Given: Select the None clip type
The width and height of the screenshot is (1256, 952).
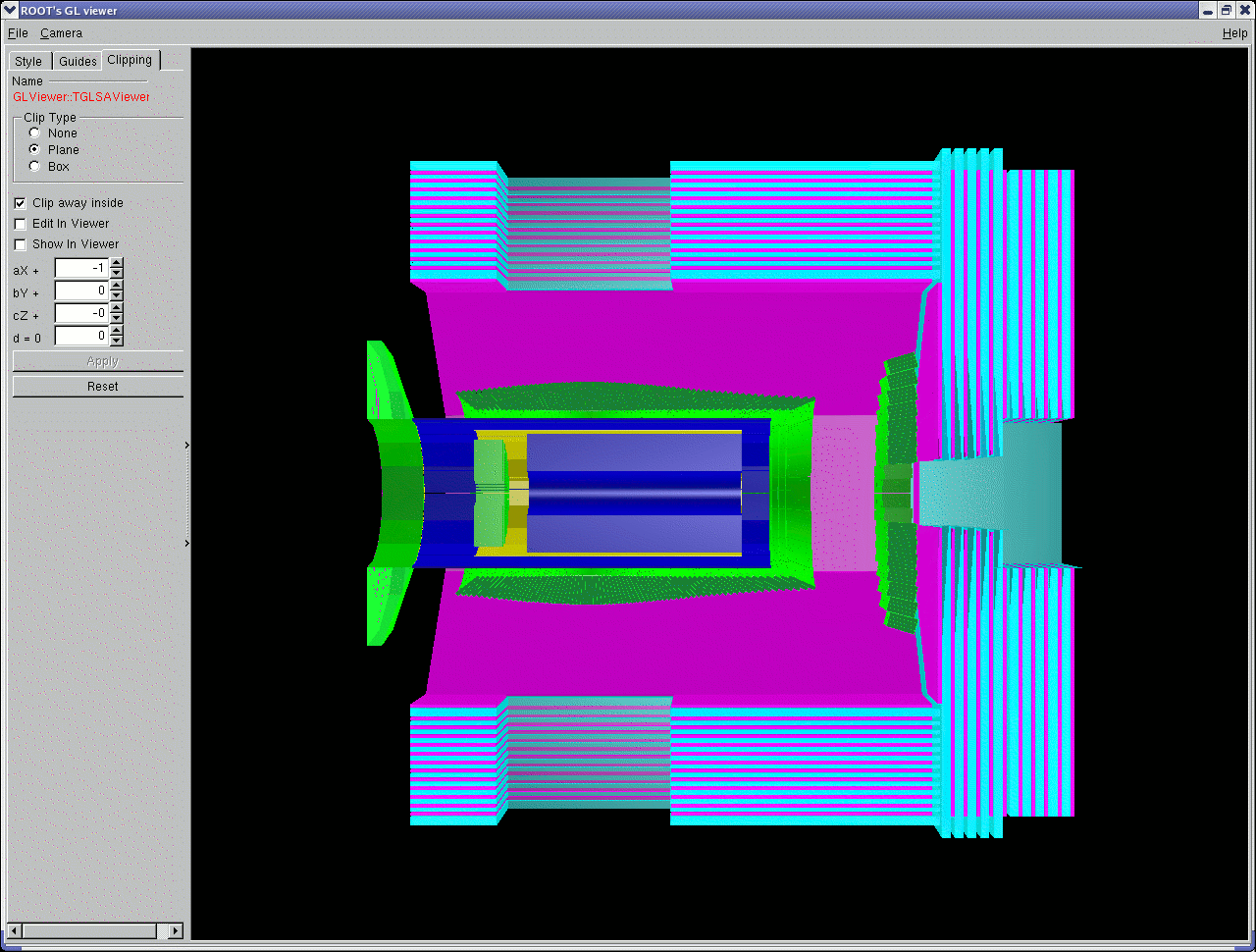Looking at the screenshot, I should [35, 133].
